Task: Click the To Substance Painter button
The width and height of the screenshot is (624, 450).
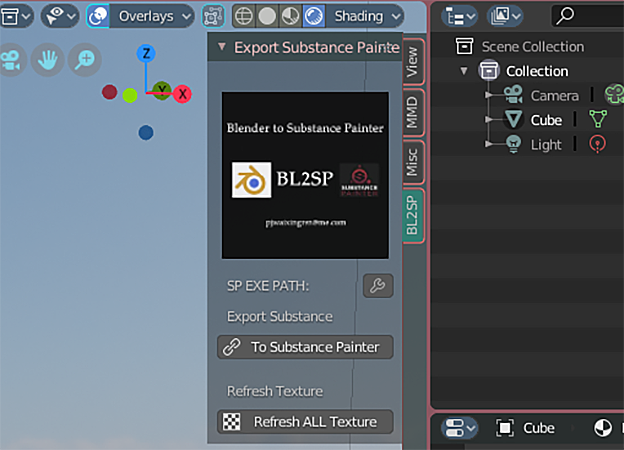Action: click(x=305, y=347)
